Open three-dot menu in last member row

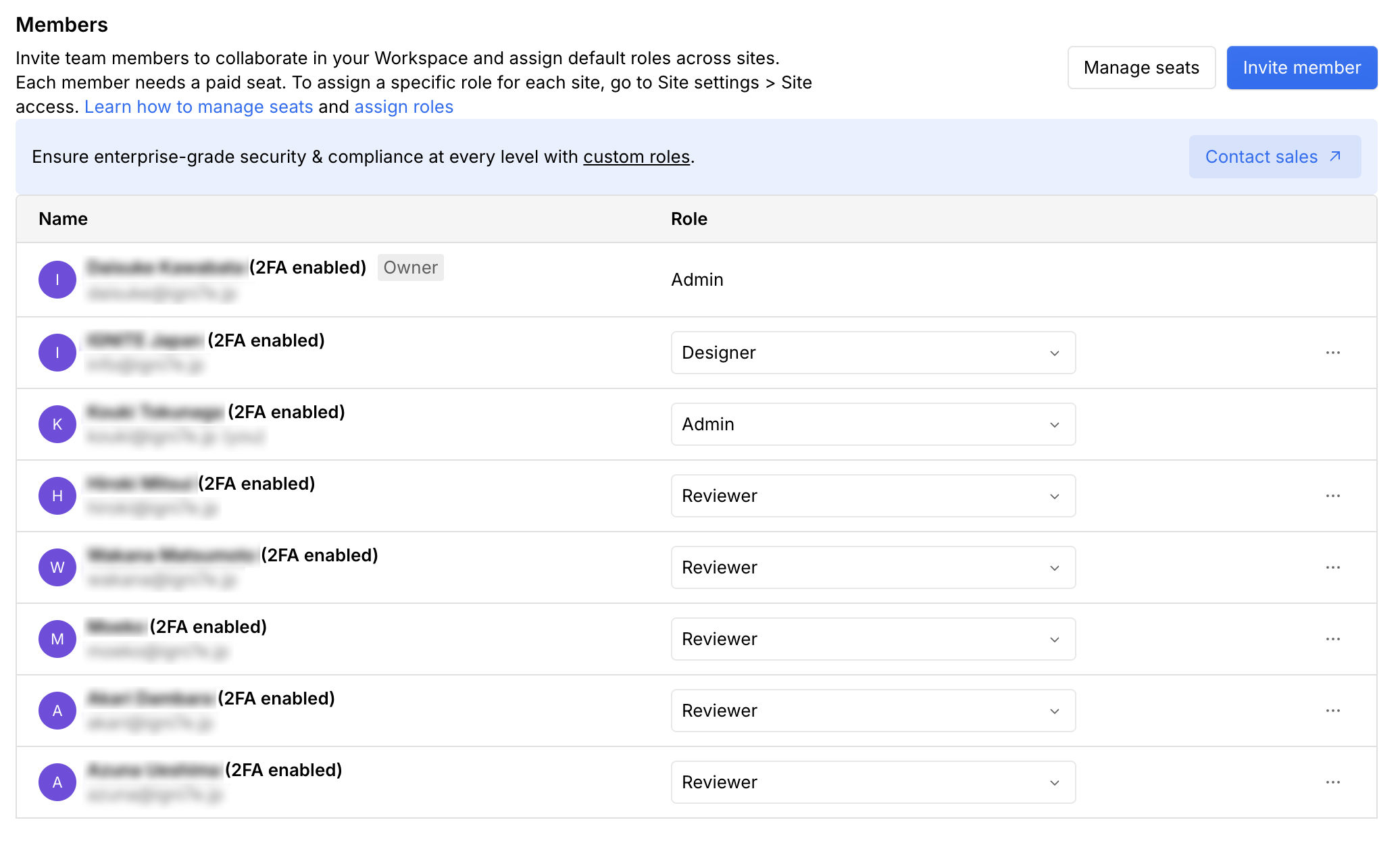click(x=1332, y=782)
